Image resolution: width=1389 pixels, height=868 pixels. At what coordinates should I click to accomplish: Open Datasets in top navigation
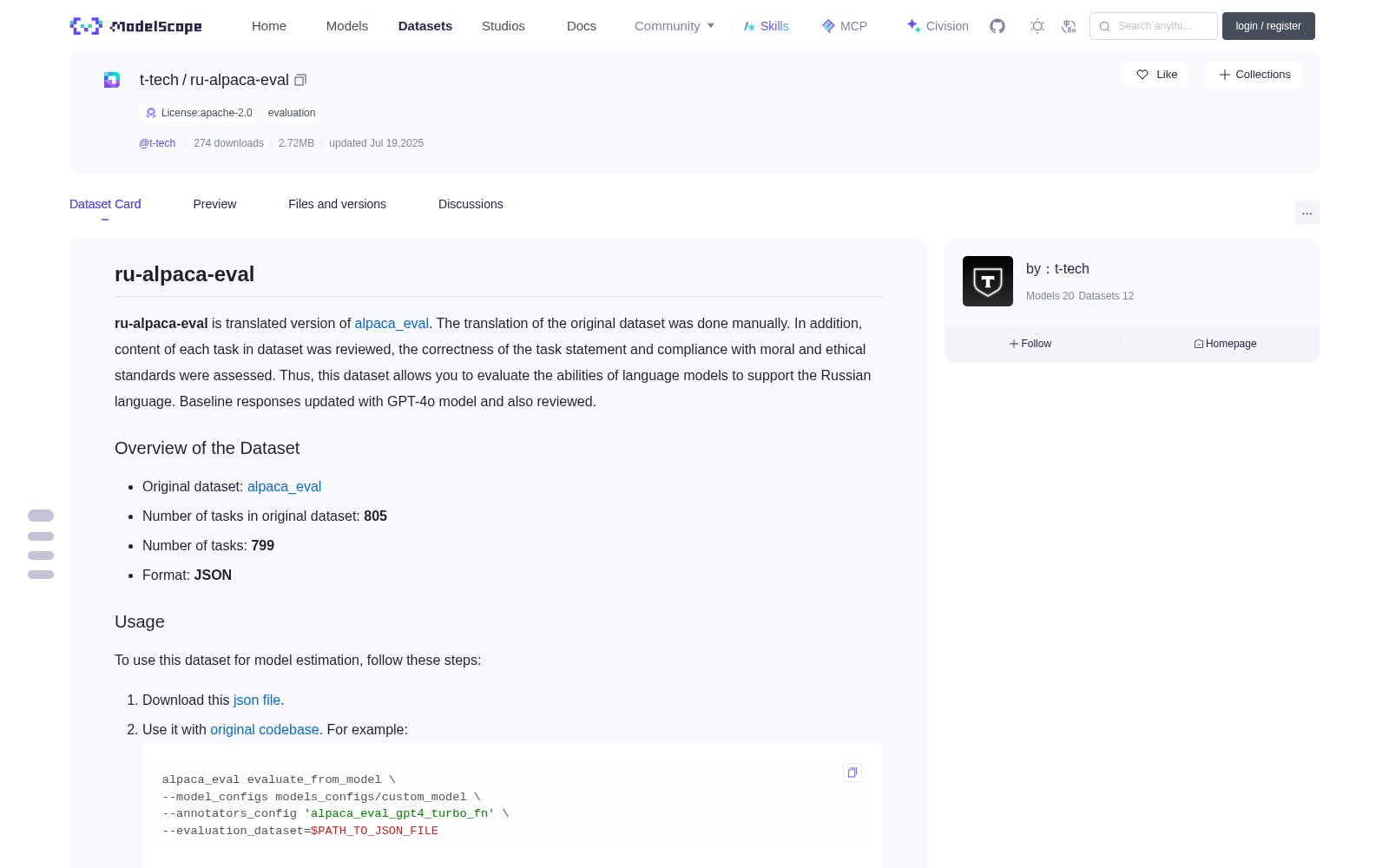pyautogui.click(x=425, y=26)
